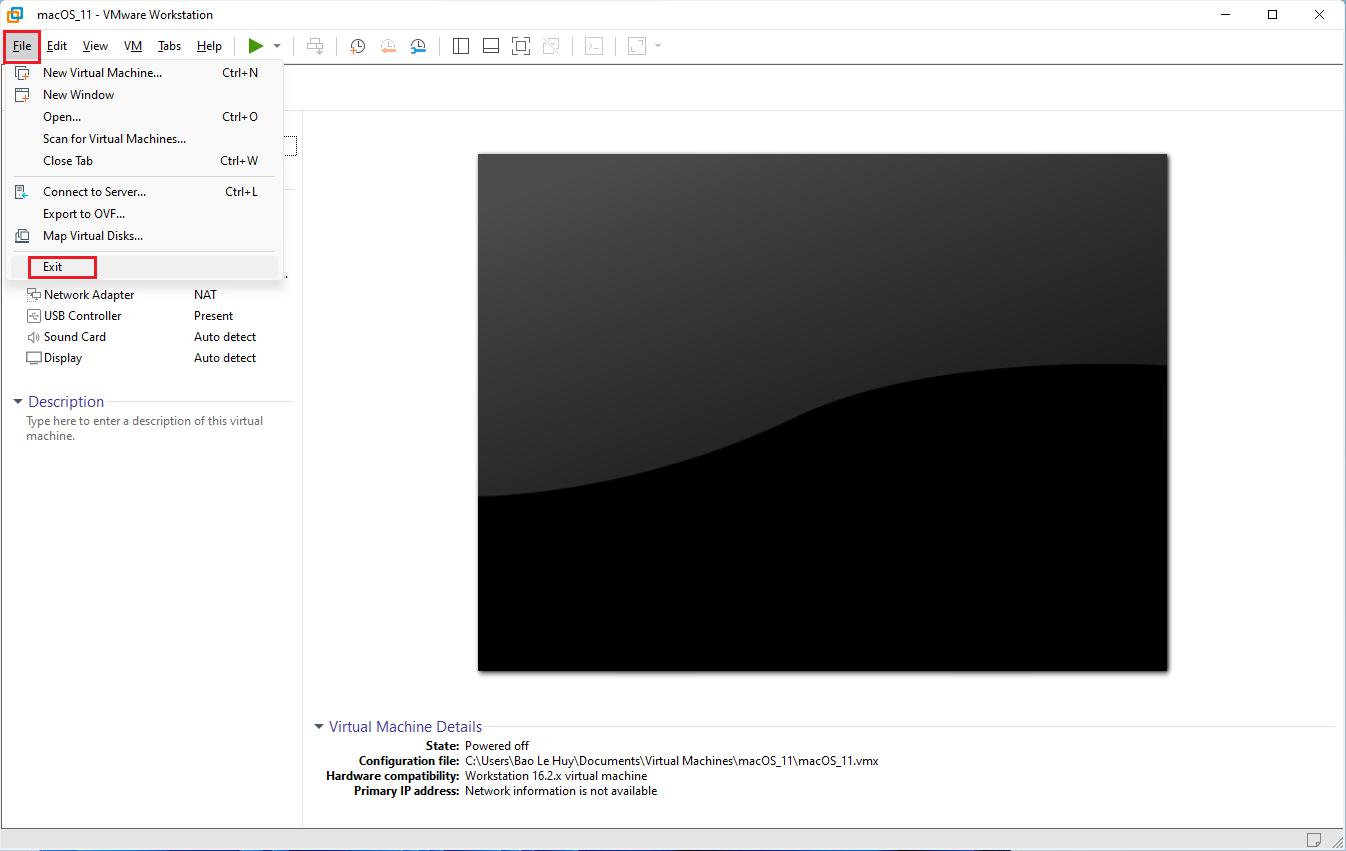Screen dimensions: 1346x851
Task: Click the Description section heading
Action: click(66, 402)
